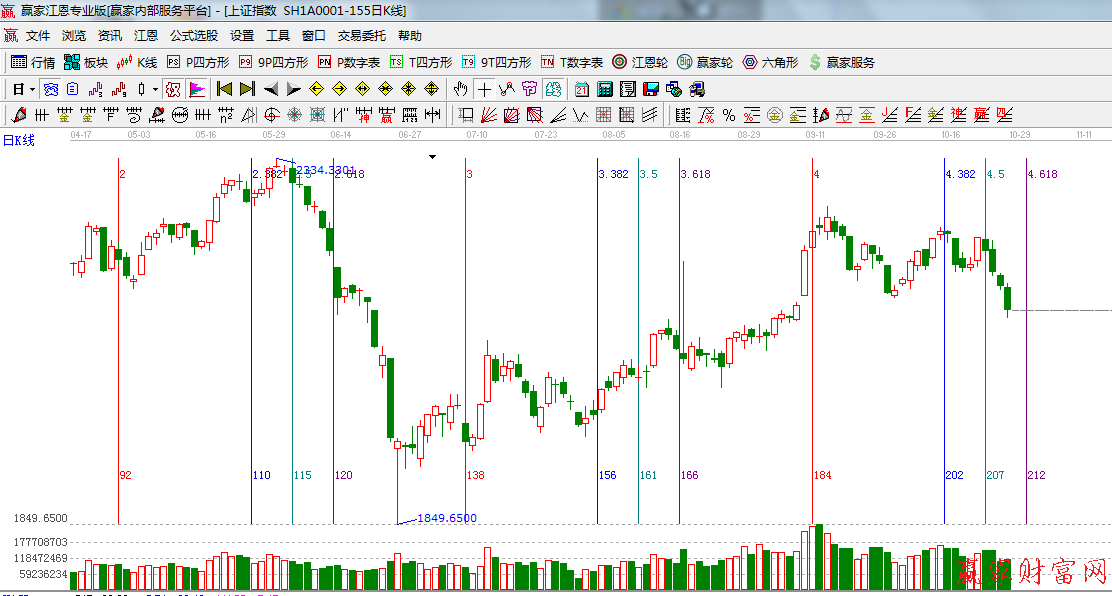Click the 行情 quotes button
The height and width of the screenshot is (596, 1112).
tap(34, 62)
